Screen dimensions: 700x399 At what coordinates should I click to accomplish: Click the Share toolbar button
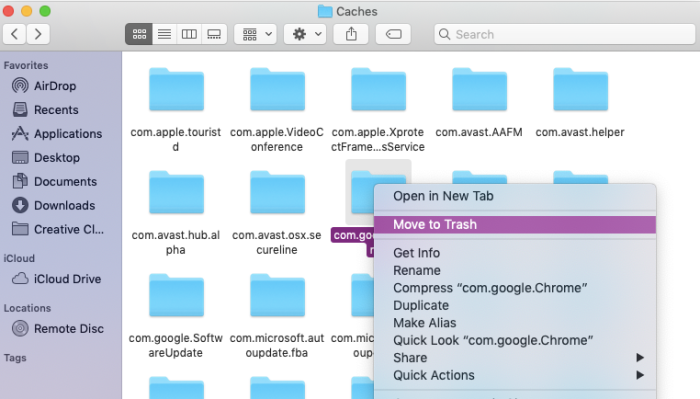351,34
